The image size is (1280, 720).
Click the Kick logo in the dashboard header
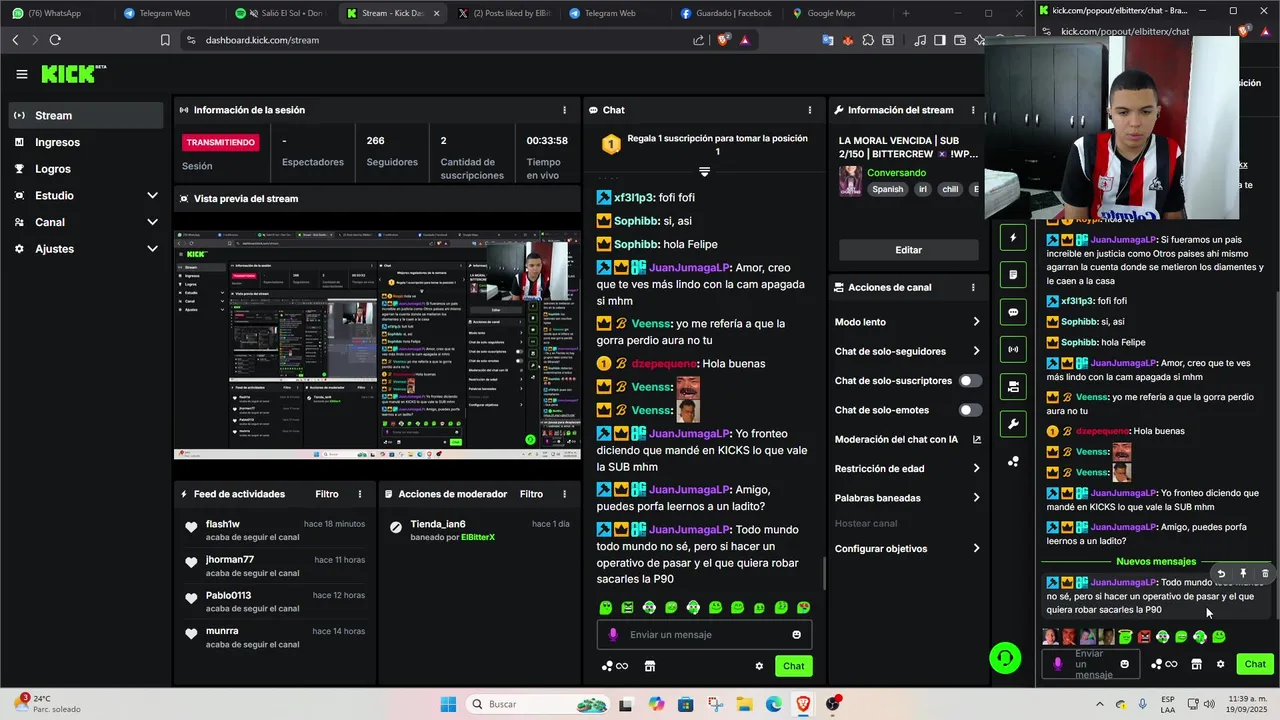coord(73,74)
